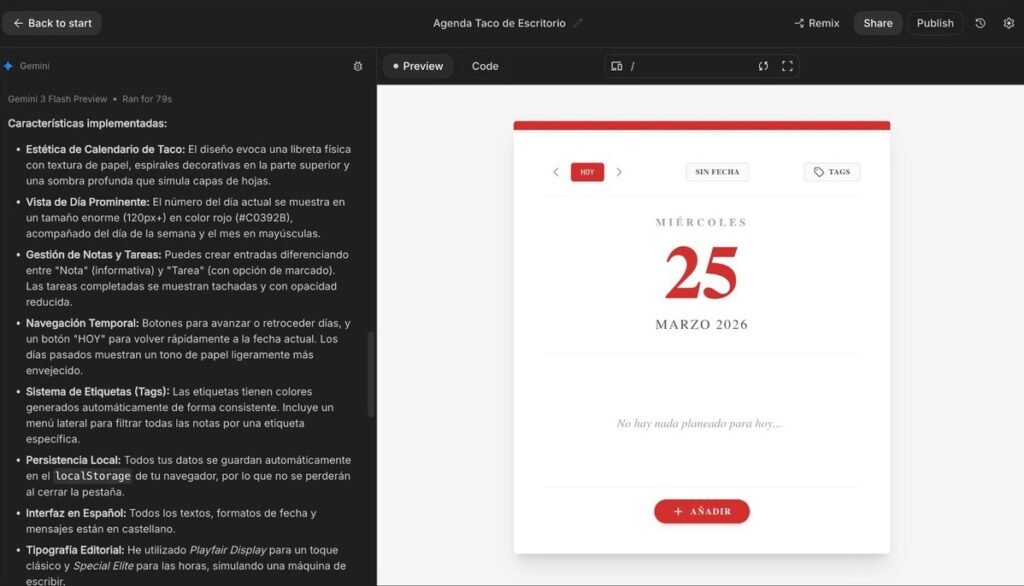The width and height of the screenshot is (1024, 586).
Task: Open the device preview toggle icon
Action: click(x=616, y=65)
